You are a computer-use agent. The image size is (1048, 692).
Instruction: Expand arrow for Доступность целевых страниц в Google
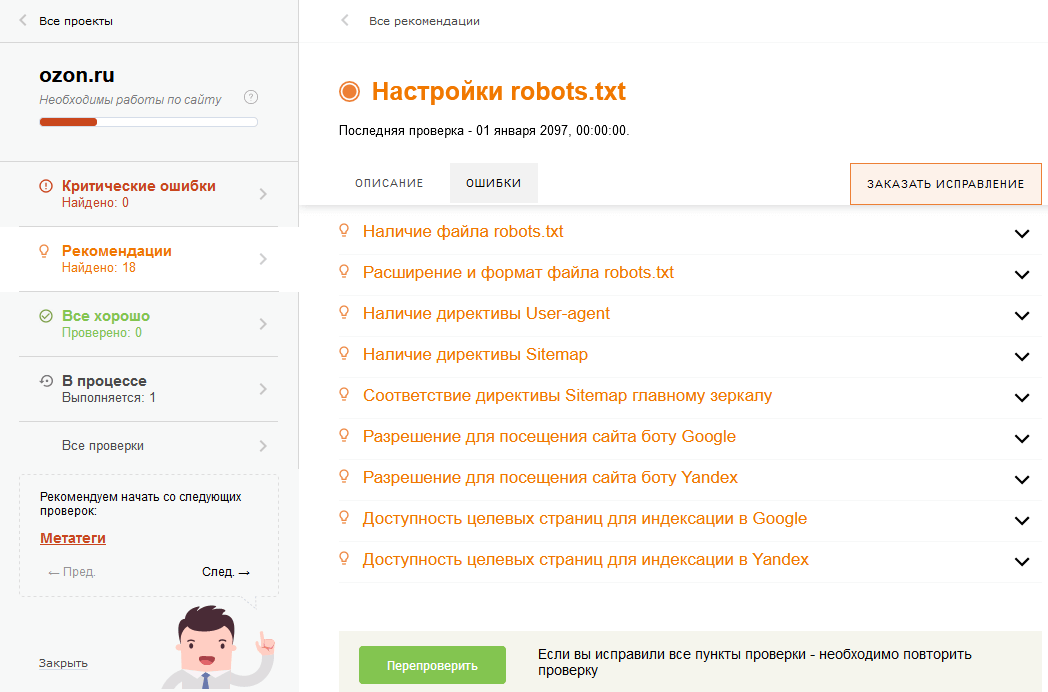1021,521
